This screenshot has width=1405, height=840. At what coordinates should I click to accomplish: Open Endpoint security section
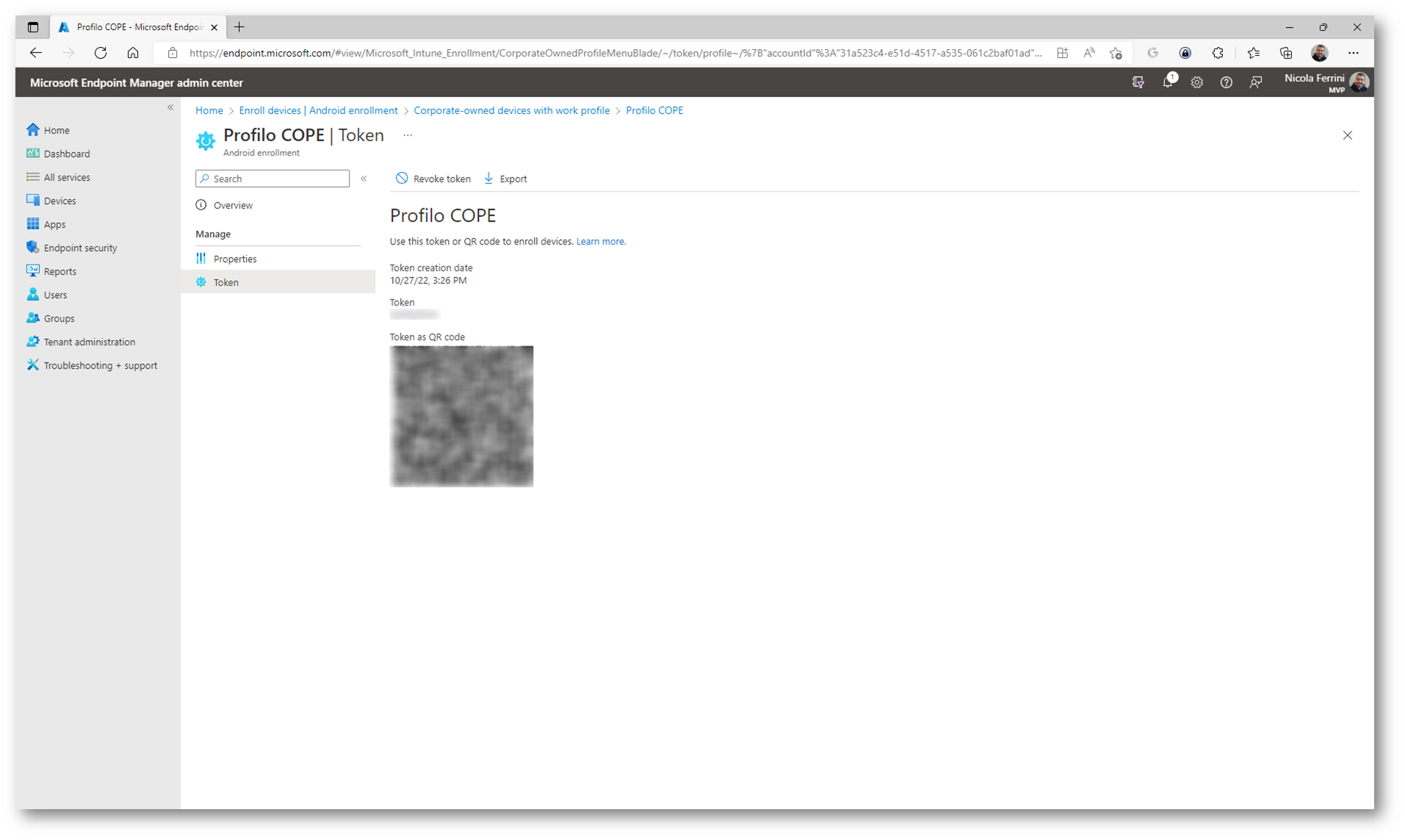pyautogui.click(x=80, y=247)
